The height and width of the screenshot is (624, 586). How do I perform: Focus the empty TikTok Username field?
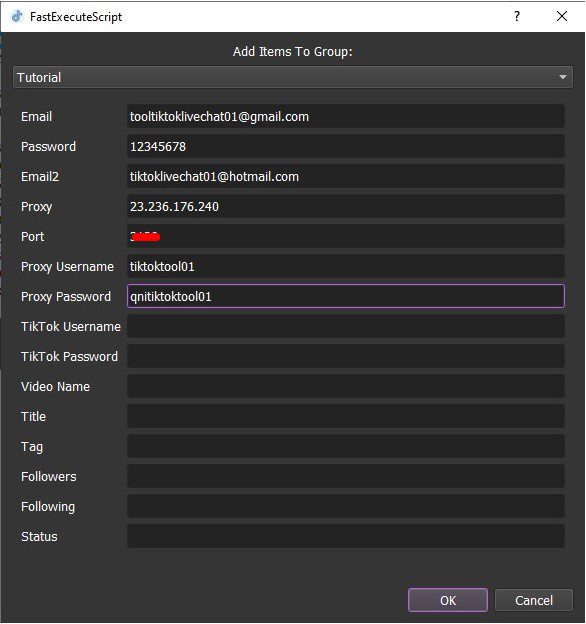[346, 326]
